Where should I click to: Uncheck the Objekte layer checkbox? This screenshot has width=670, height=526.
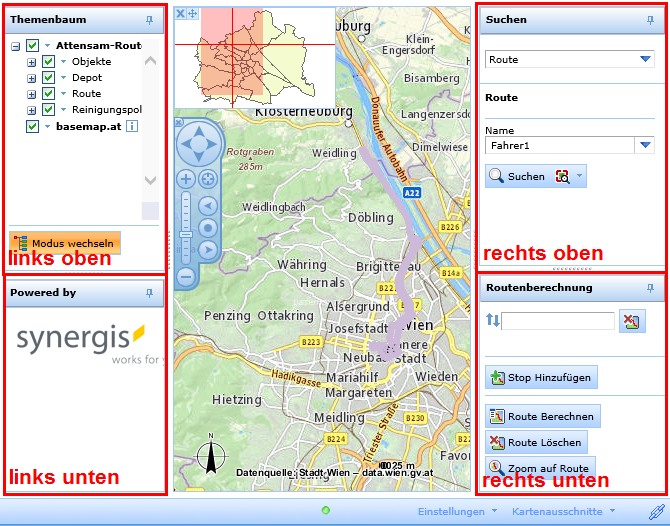[x=48, y=62]
